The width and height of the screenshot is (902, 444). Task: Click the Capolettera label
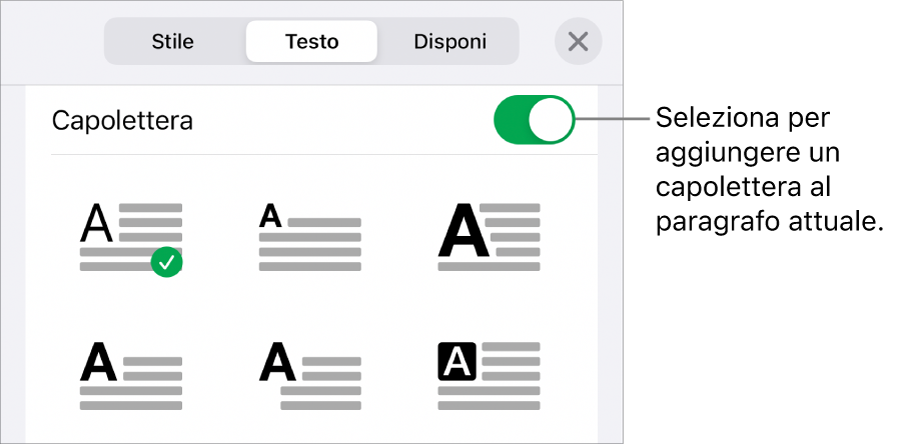122,121
